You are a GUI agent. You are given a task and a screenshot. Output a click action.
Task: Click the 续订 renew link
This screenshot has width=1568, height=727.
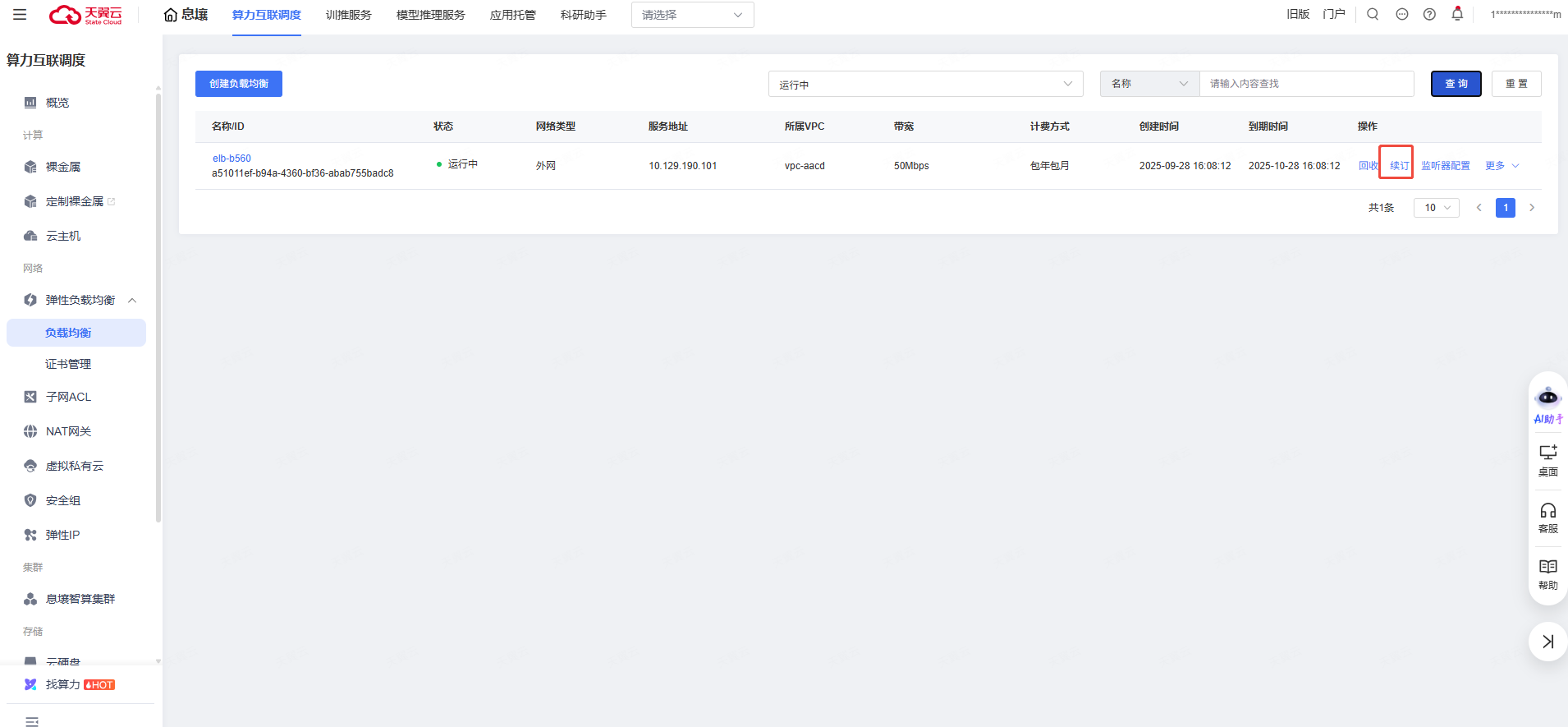(1399, 166)
